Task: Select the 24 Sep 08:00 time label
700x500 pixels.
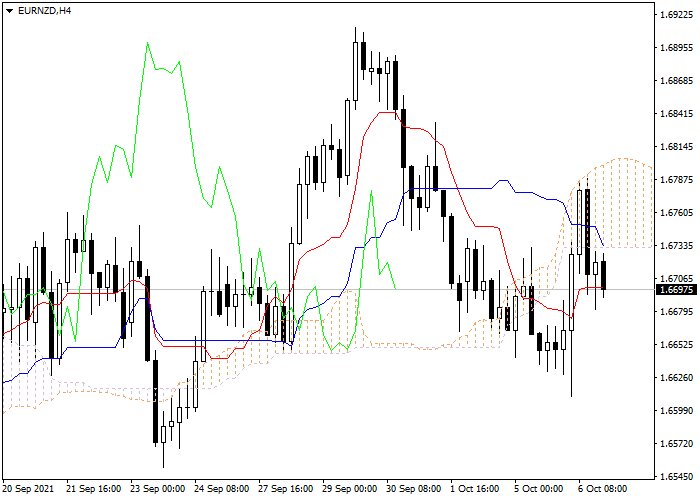Action: point(222,489)
